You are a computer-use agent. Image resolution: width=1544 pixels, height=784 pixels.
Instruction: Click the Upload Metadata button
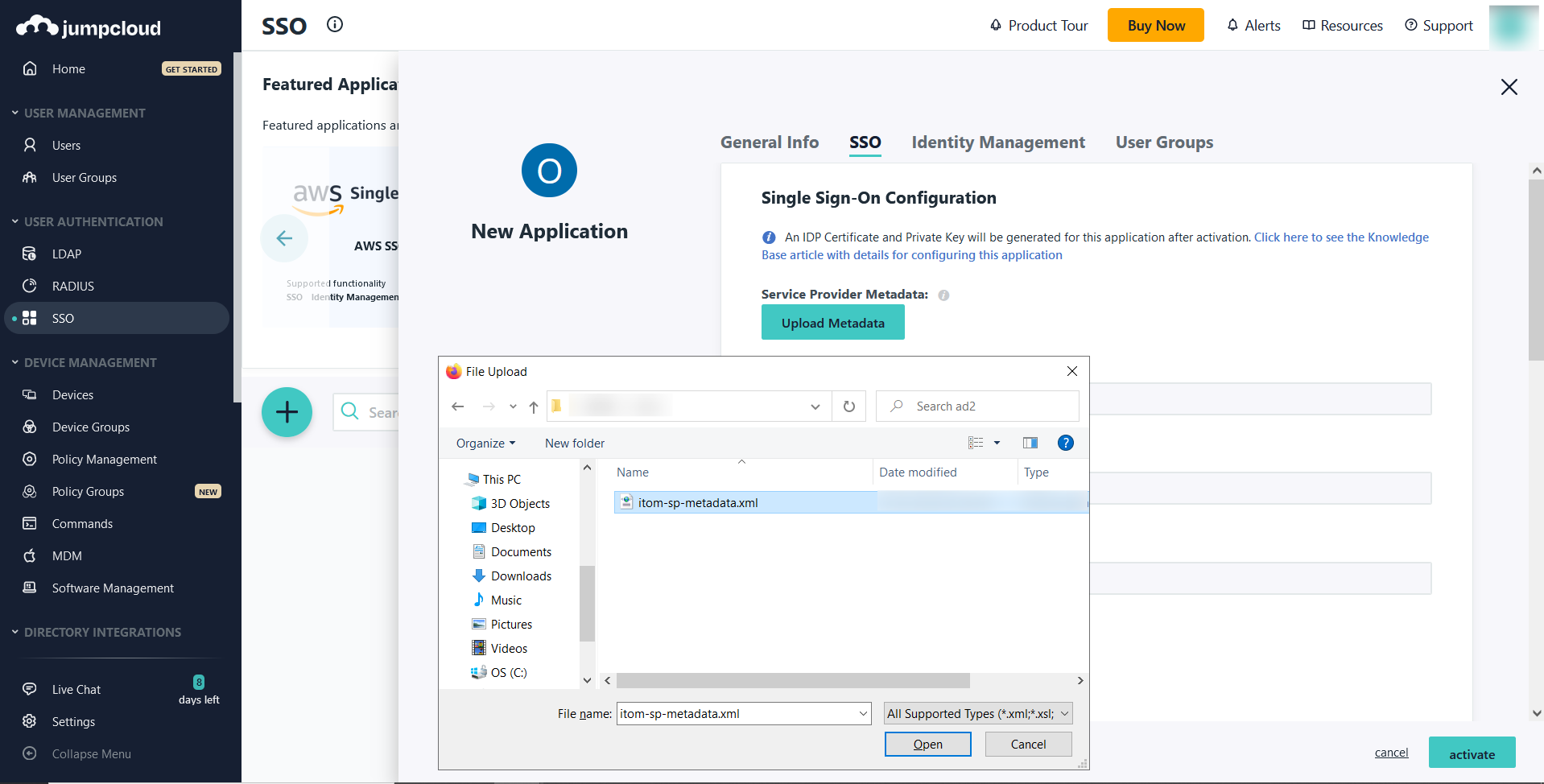(832, 322)
